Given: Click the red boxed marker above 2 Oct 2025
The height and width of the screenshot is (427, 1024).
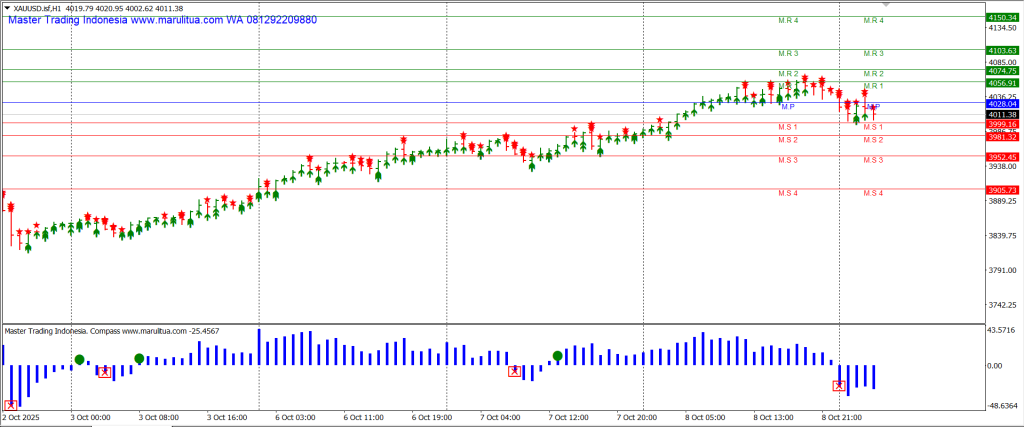Looking at the screenshot, I should tap(11, 405).
